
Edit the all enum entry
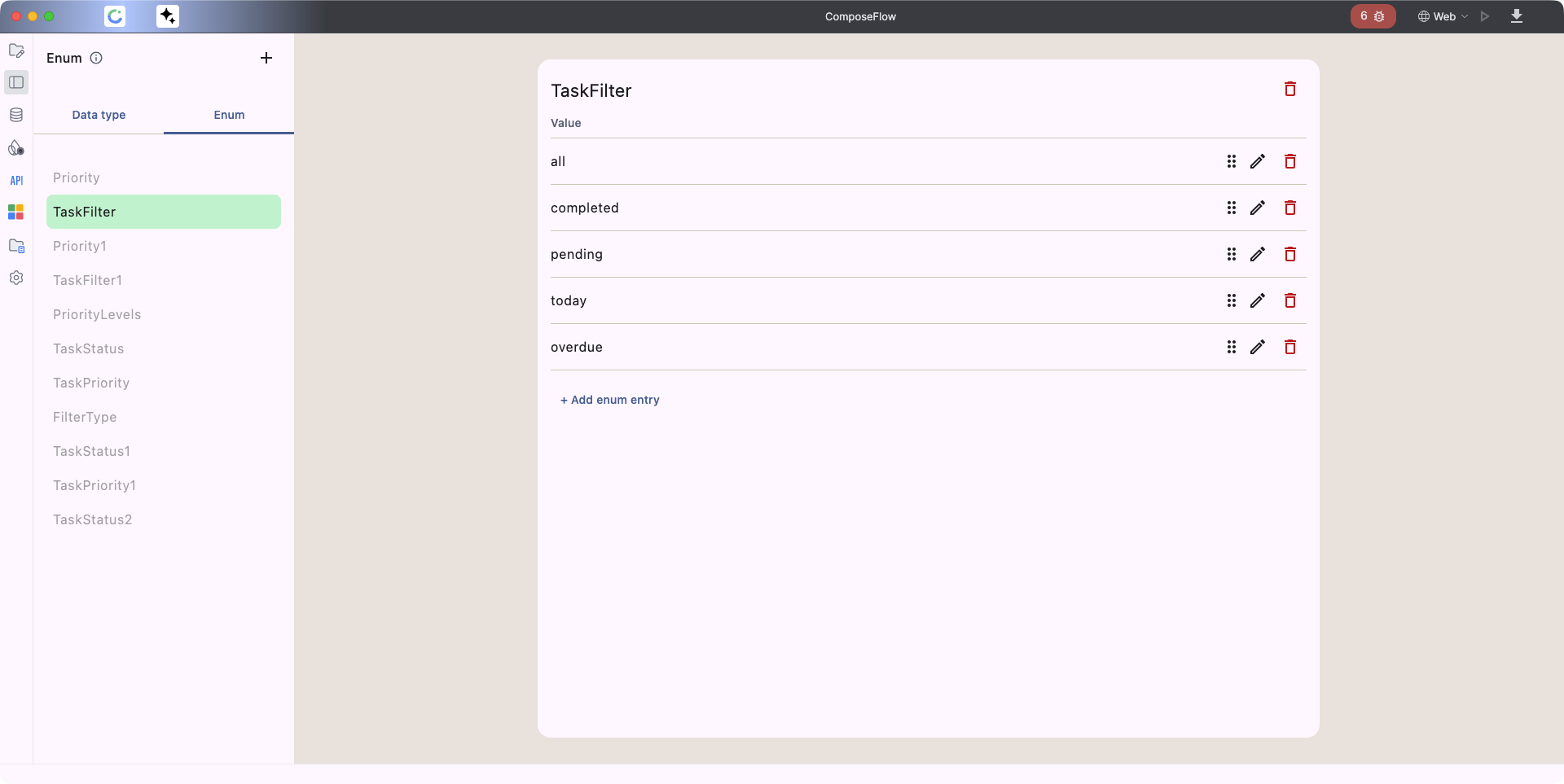click(x=1258, y=161)
